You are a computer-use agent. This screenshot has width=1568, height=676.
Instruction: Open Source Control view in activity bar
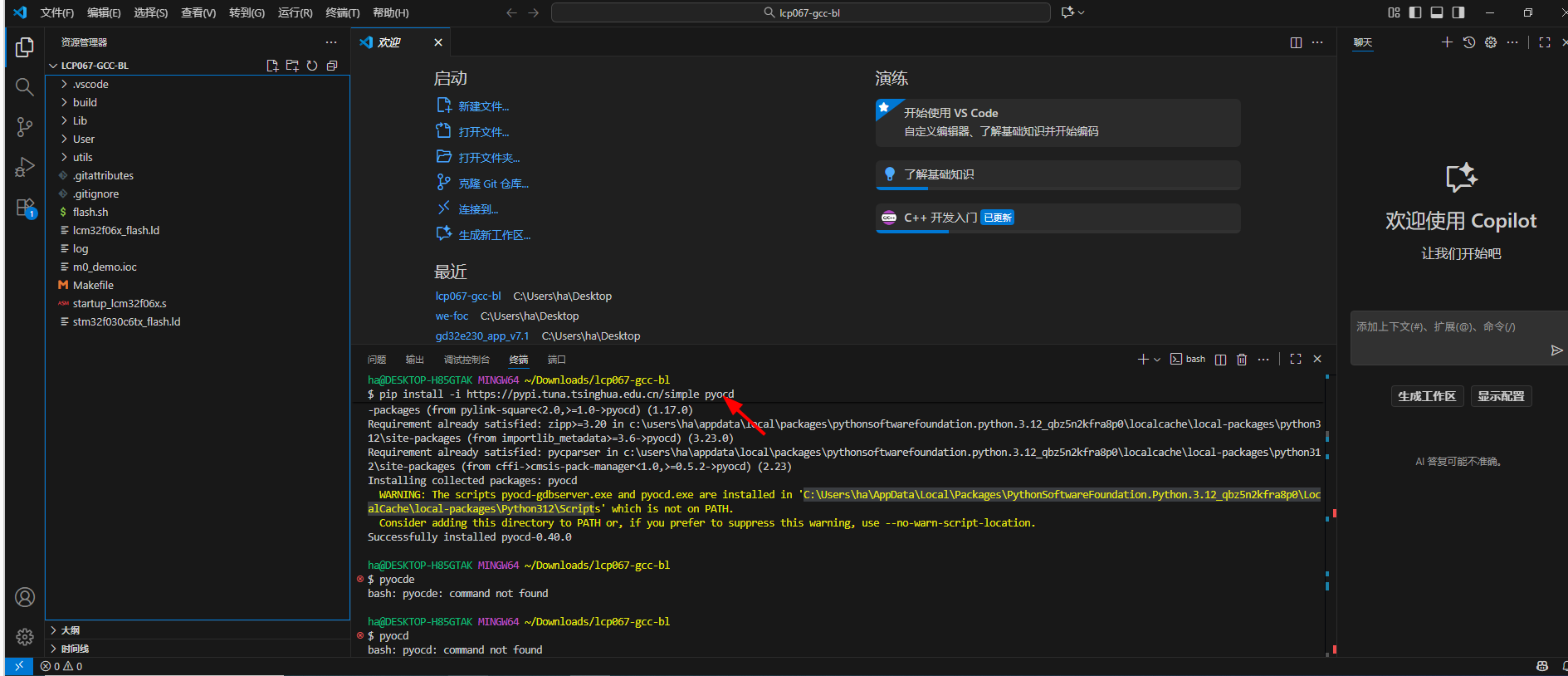point(25,127)
